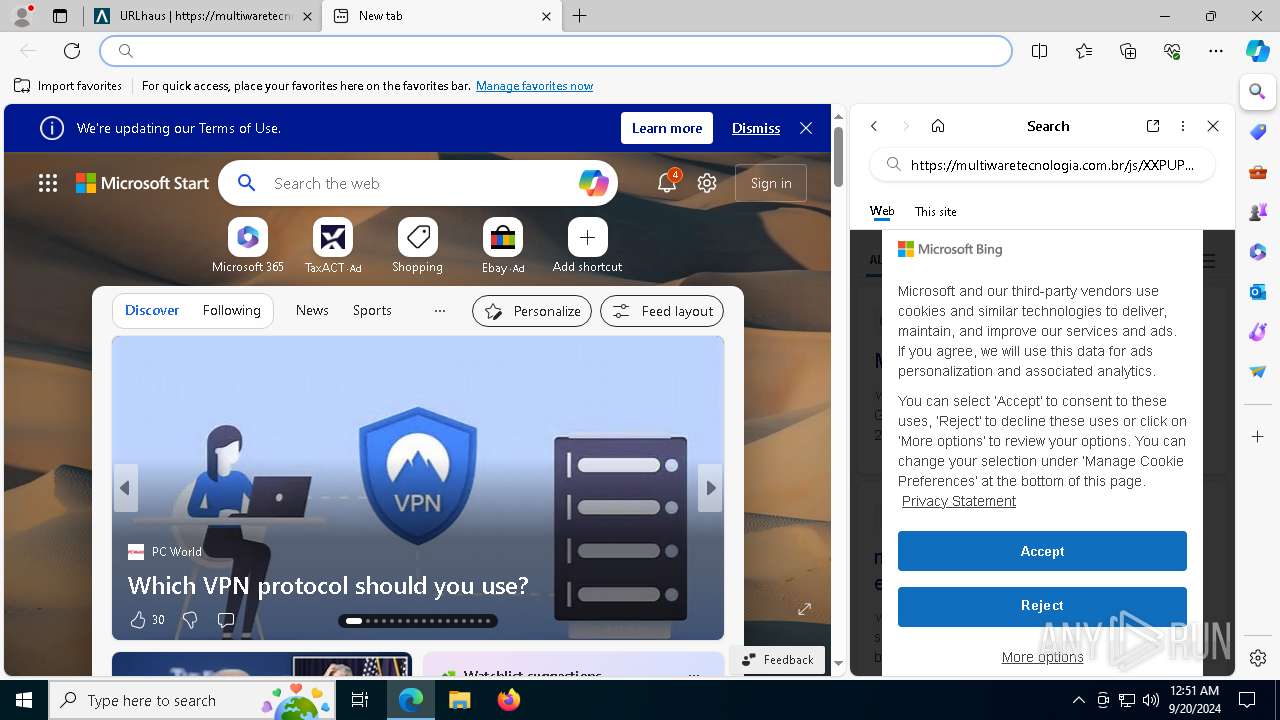Dismiss the Terms of Use banner
This screenshot has width=1280, height=720.
[756, 128]
